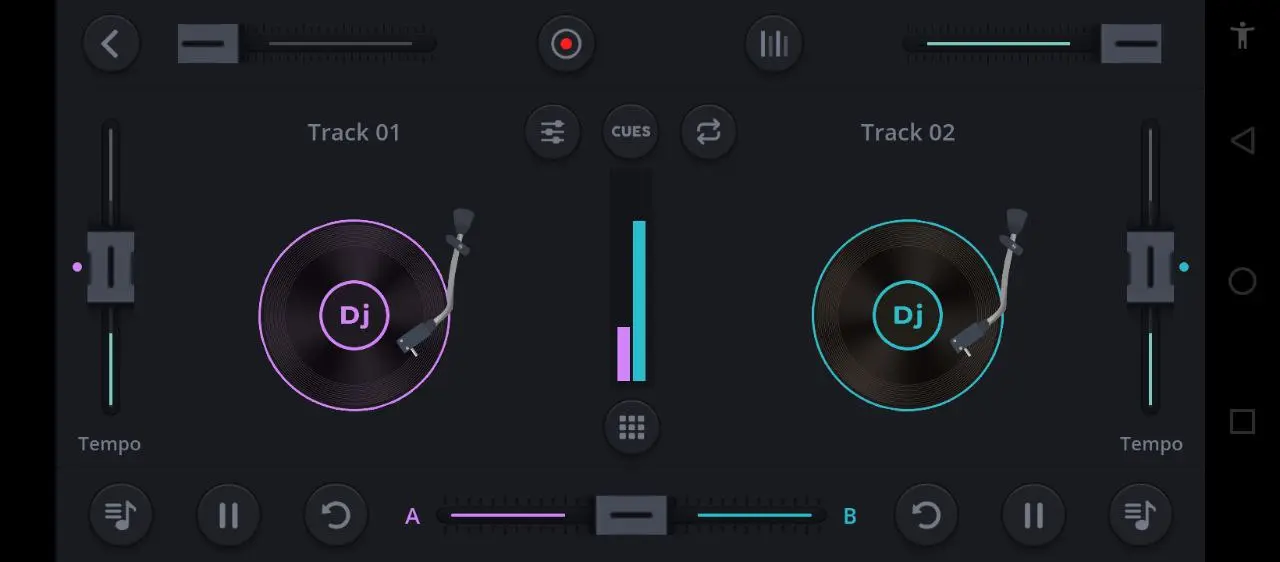Image resolution: width=1280 pixels, height=562 pixels.
Task: Click the top-right volume slider handle
Action: click(x=1131, y=44)
